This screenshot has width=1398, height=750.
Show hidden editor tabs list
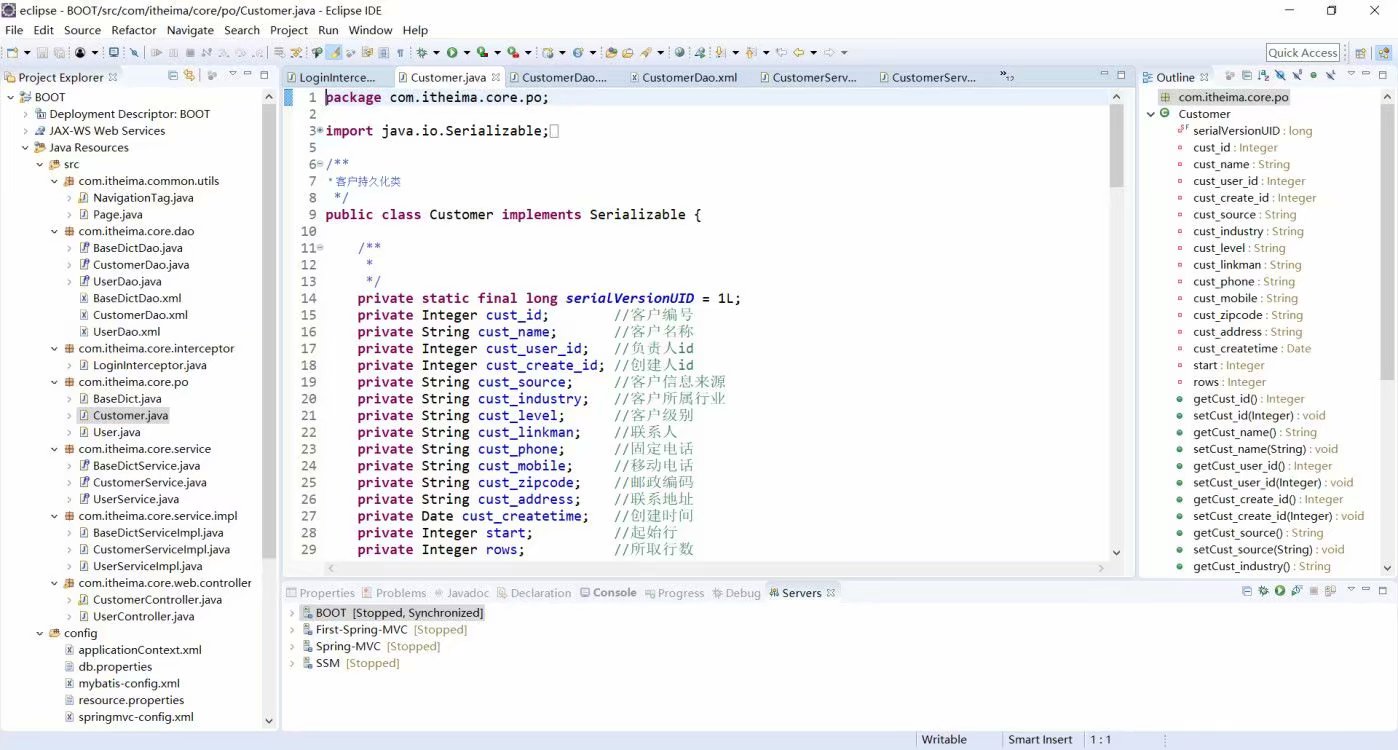1008,76
